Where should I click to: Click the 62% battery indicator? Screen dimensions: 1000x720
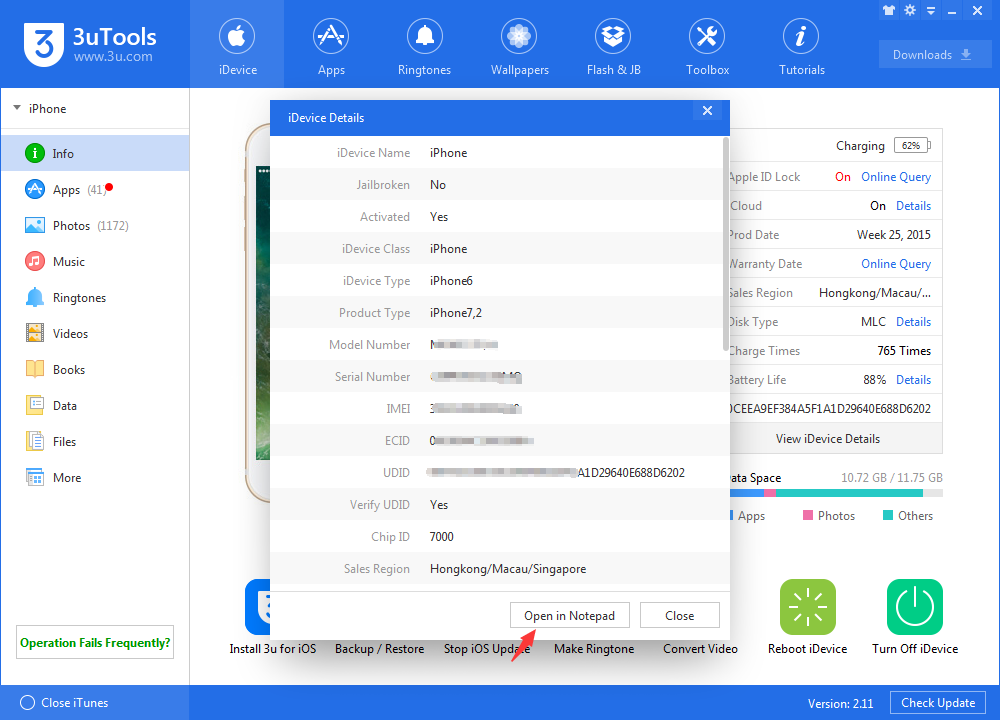click(912, 145)
